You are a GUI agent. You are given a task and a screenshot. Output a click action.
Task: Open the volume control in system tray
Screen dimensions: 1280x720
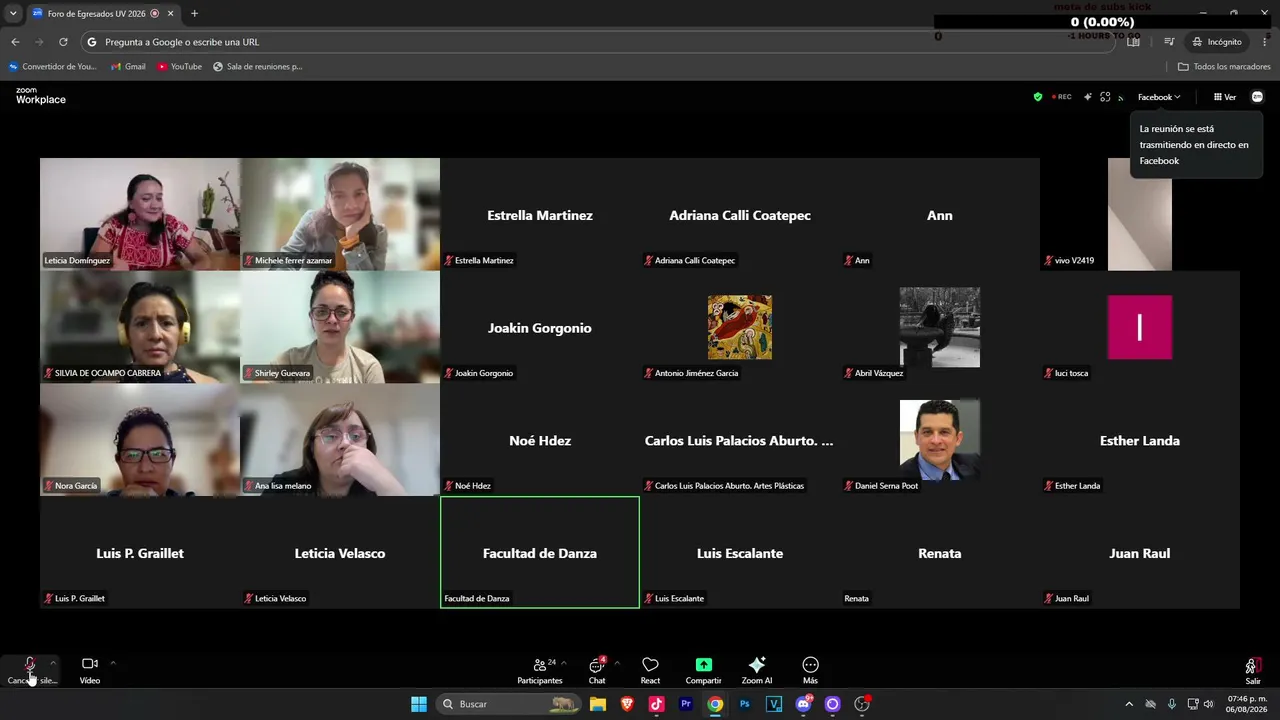[1209, 704]
